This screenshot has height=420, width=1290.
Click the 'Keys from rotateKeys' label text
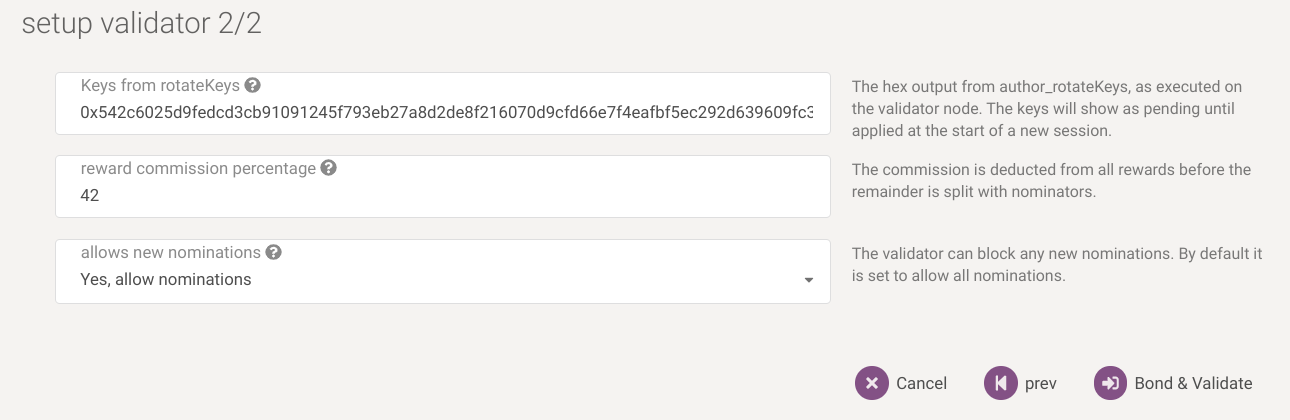(x=160, y=85)
